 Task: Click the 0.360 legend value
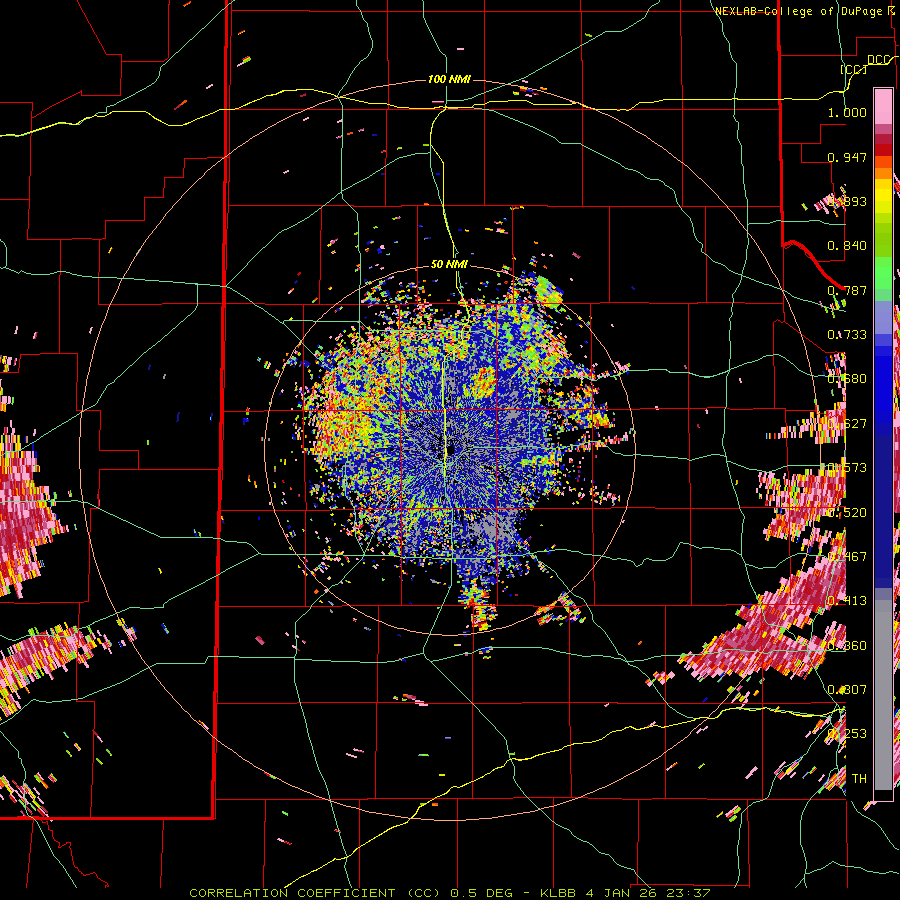coord(847,646)
